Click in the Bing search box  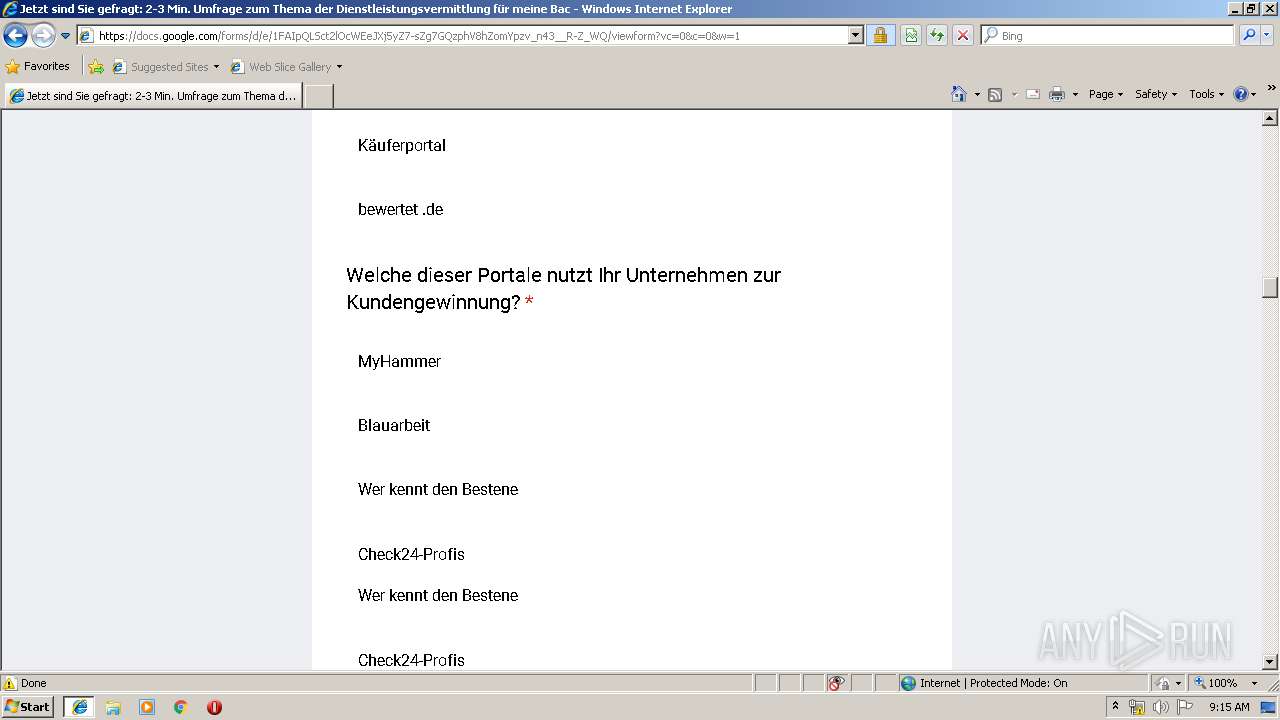click(x=1108, y=36)
